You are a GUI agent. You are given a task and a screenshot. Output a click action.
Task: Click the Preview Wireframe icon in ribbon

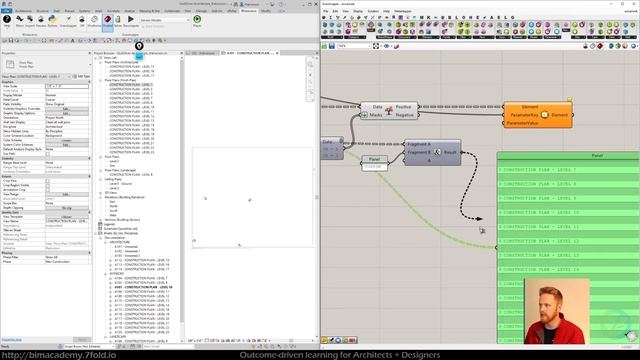(94, 19)
